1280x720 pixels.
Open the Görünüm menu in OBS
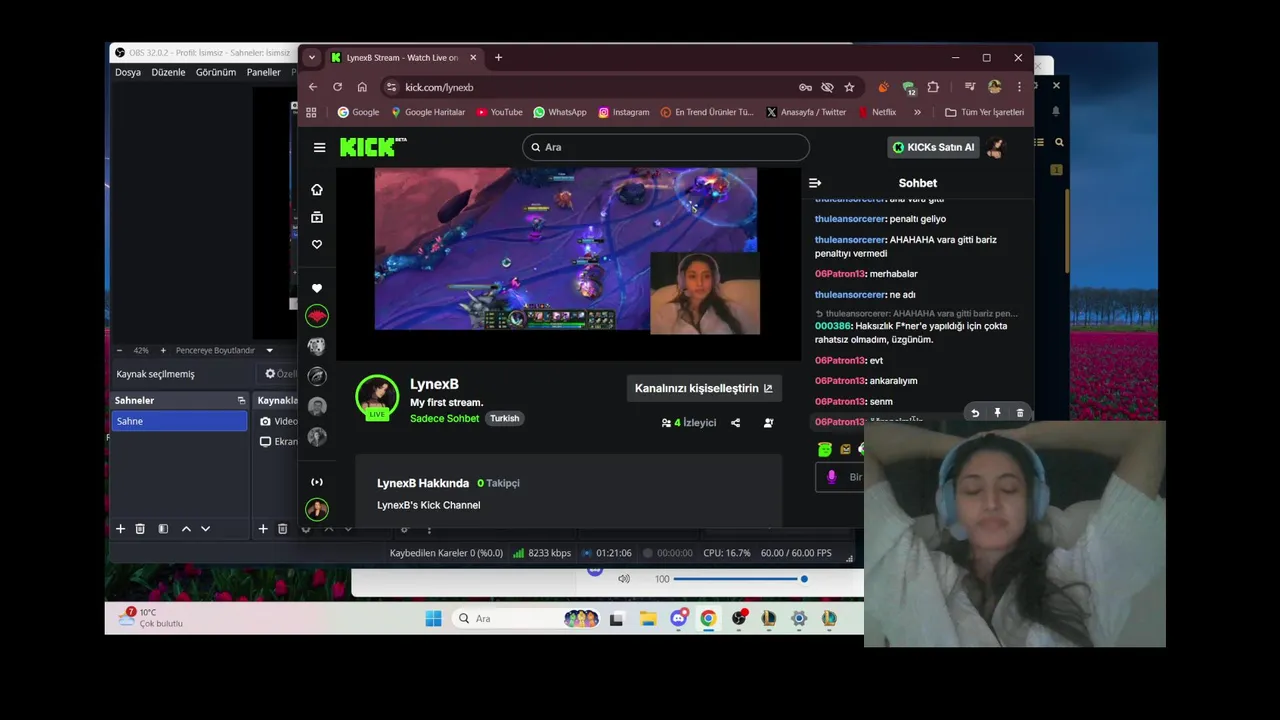point(216,72)
